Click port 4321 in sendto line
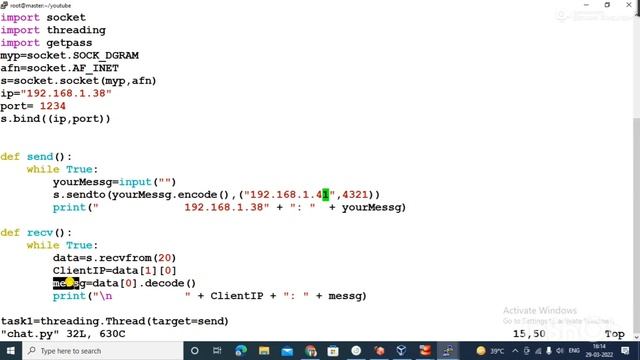The width and height of the screenshot is (640, 360). coord(355,195)
